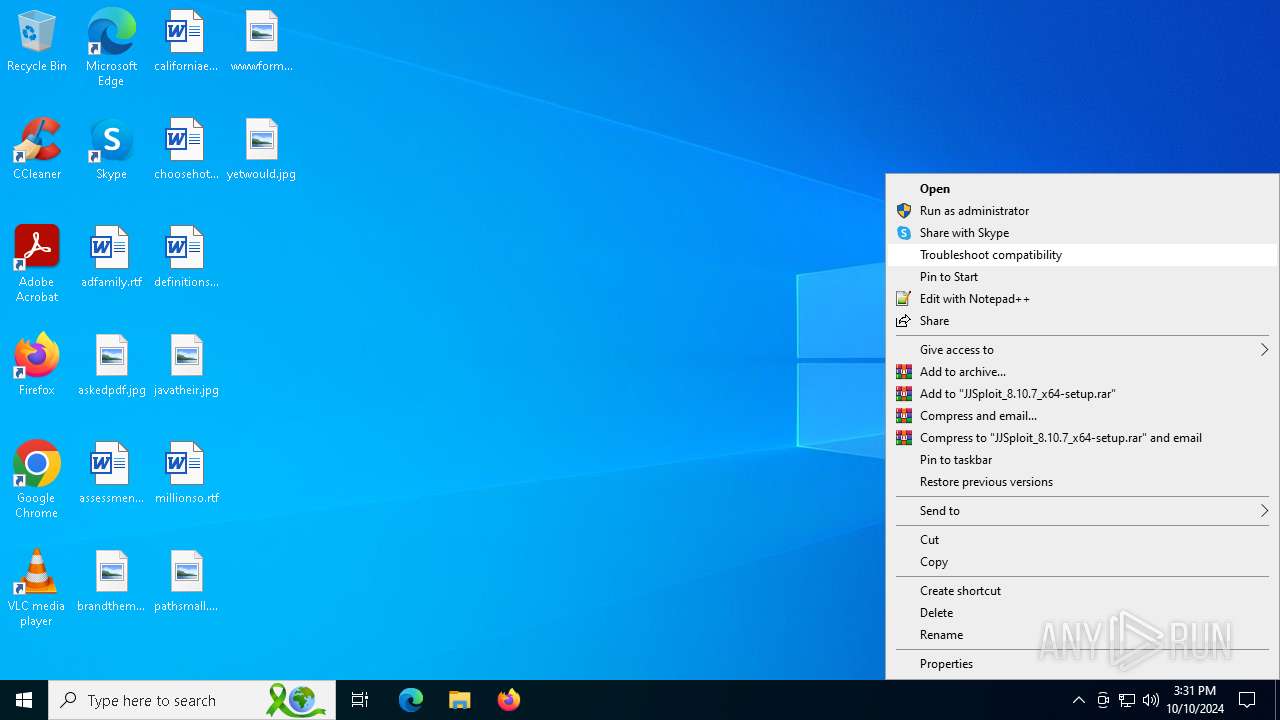The width and height of the screenshot is (1280, 720).
Task: Choose Rename in the context menu
Action: (x=1082, y=635)
